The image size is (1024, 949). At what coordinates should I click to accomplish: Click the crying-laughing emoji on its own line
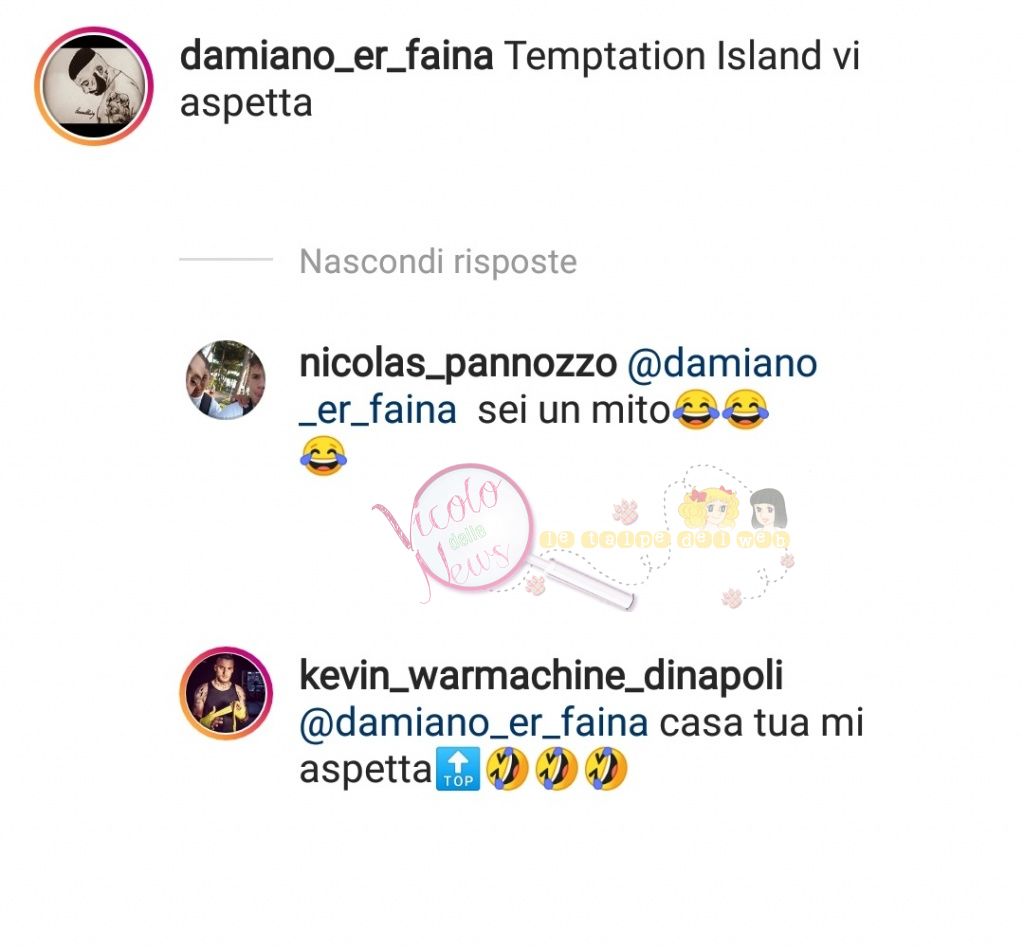click(323, 457)
